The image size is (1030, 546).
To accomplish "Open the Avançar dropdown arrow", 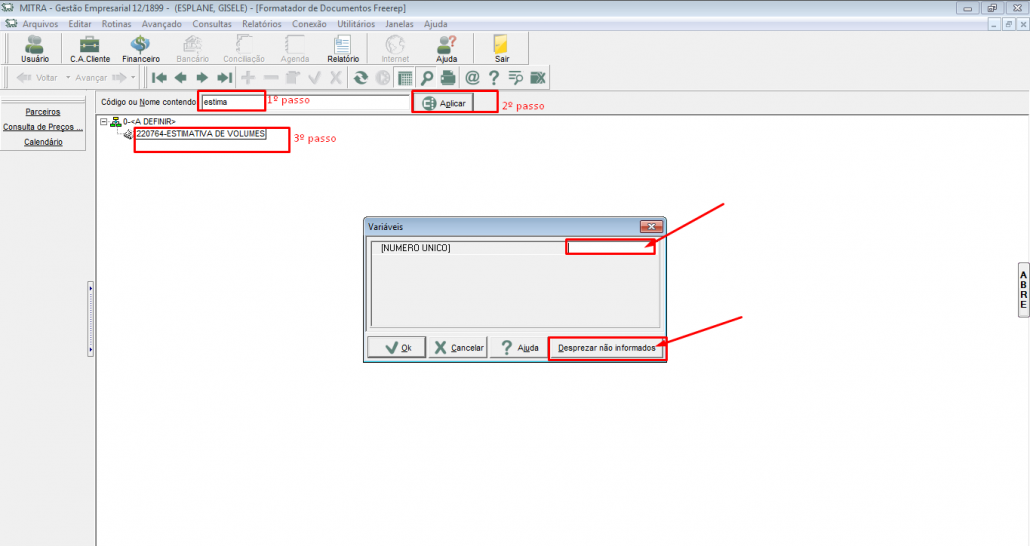I will click(133, 77).
